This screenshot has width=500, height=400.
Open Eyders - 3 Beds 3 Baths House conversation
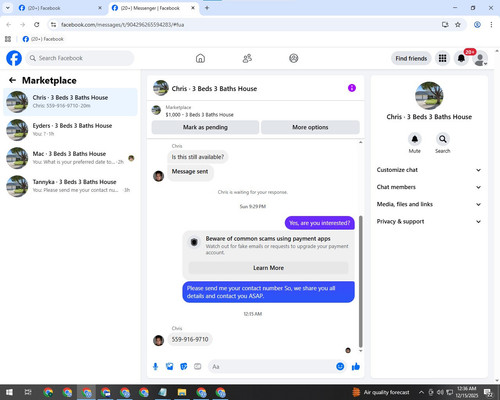click(70, 130)
